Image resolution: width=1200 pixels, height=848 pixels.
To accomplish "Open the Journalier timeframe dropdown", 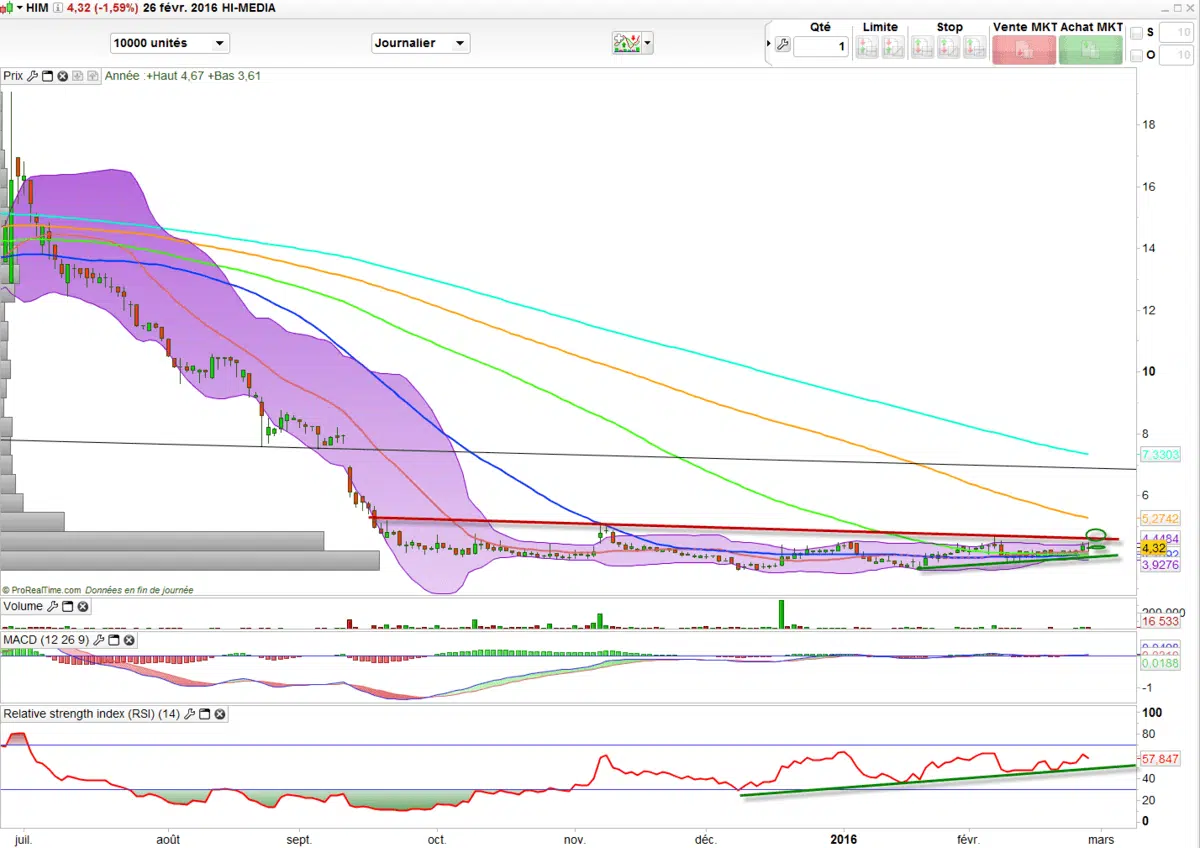I will pos(420,43).
